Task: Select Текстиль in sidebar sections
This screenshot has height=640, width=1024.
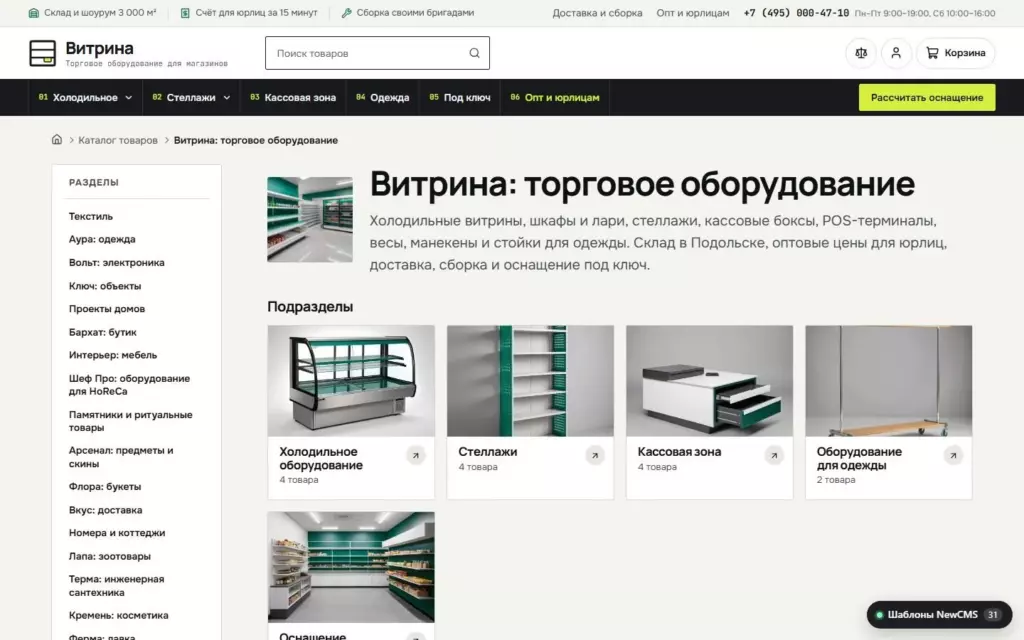Action: point(91,216)
